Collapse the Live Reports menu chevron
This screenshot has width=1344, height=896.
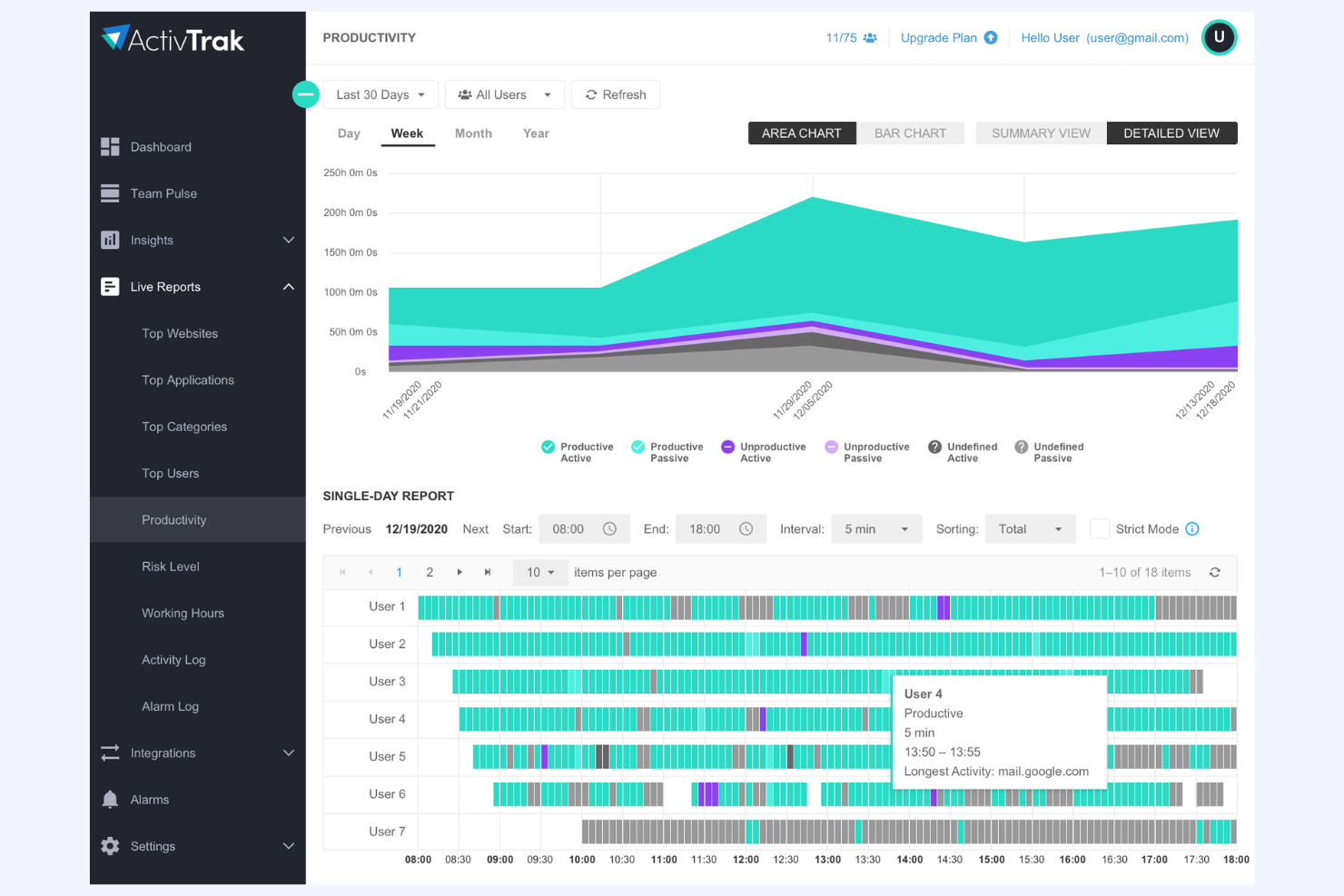click(x=289, y=287)
